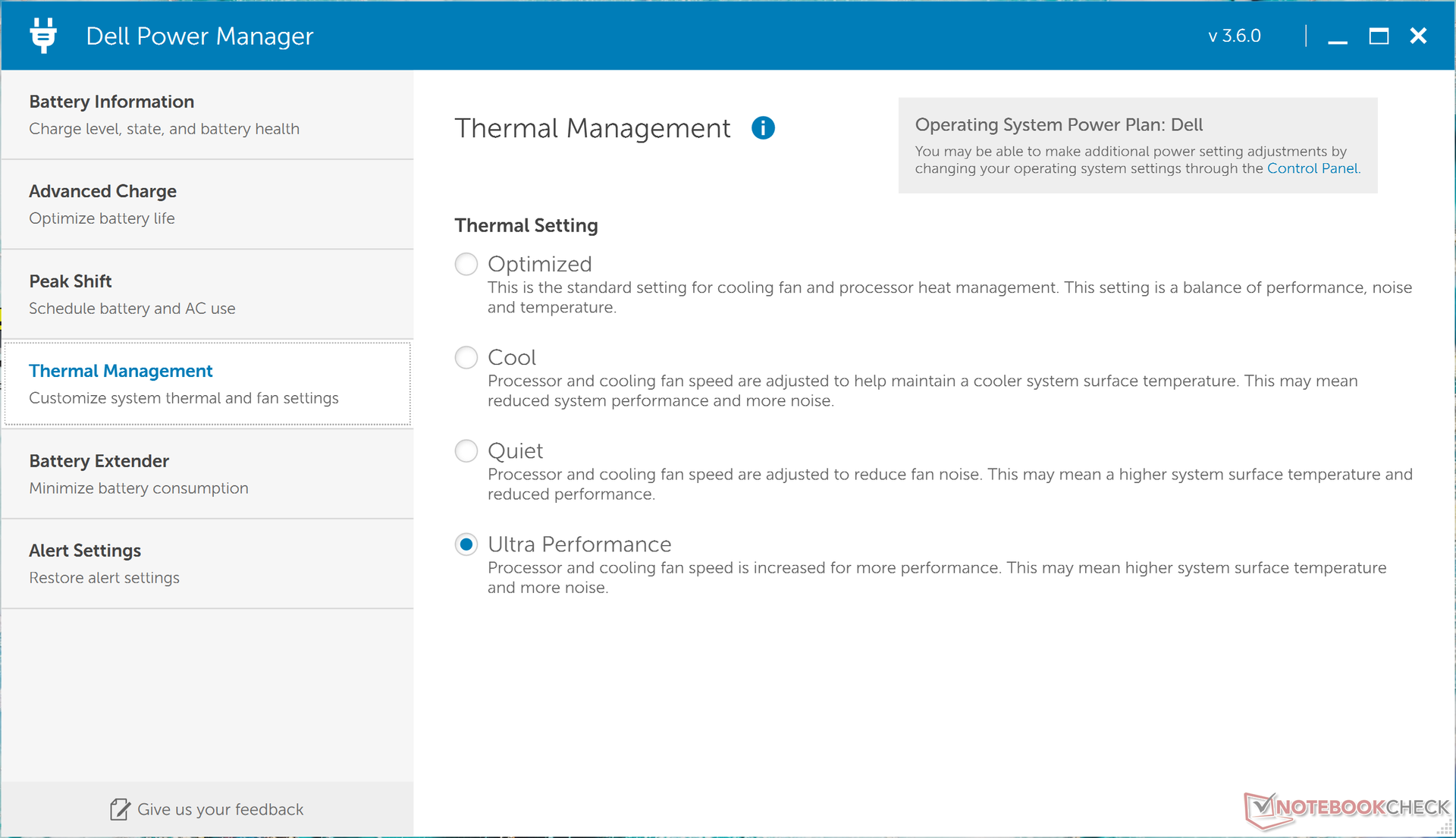Close the Dell Power Manager window
This screenshot has height=838, width=1456.
(x=1419, y=36)
